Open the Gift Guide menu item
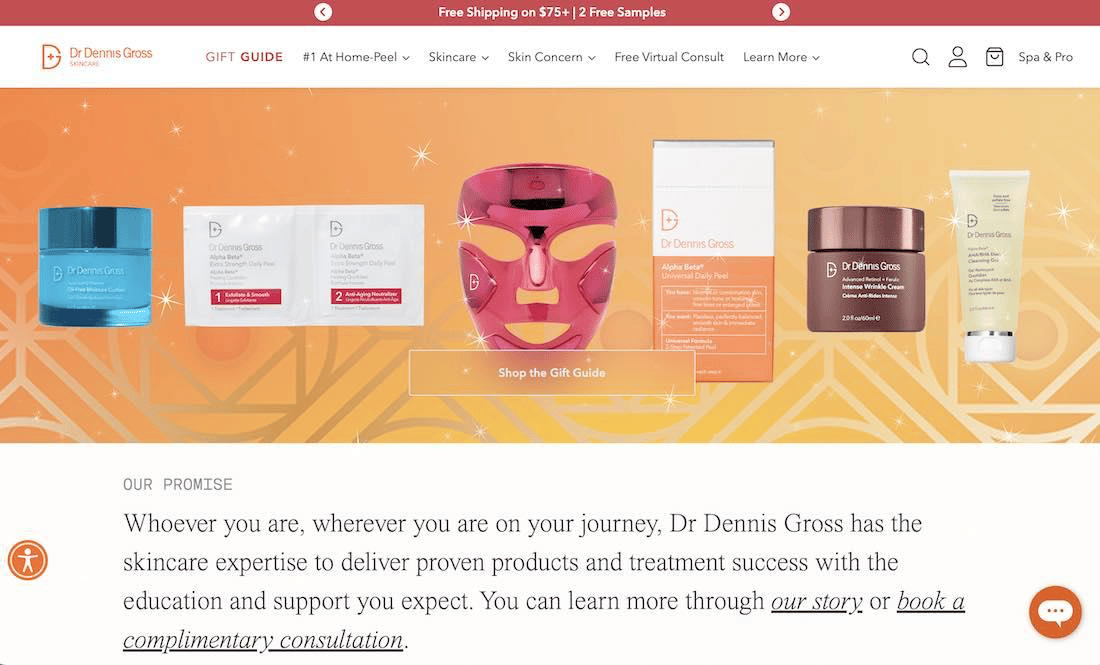The width and height of the screenshot is (1100, 665). (x=244, y=57)
